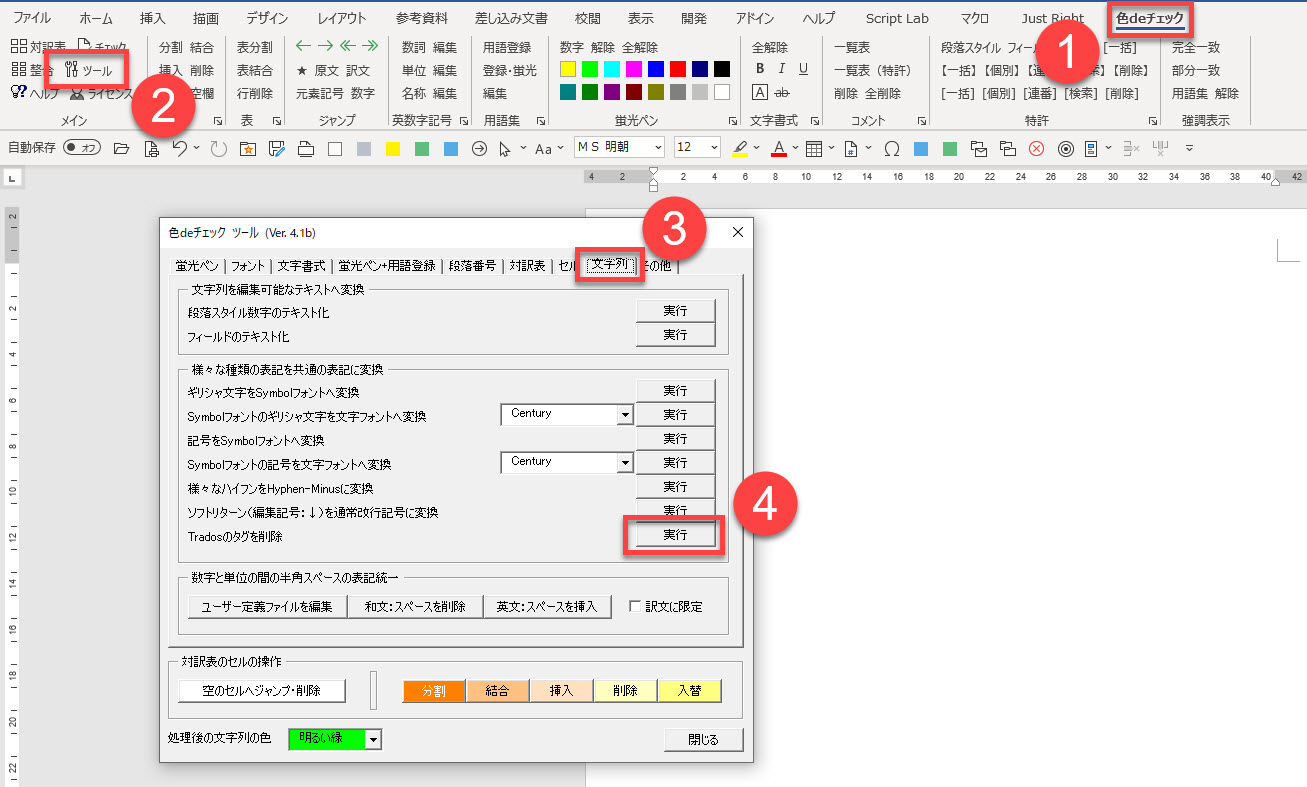Select the magenta swatch in 蛍光ペン palette
1307x787 pixels.
click(633, 69)
